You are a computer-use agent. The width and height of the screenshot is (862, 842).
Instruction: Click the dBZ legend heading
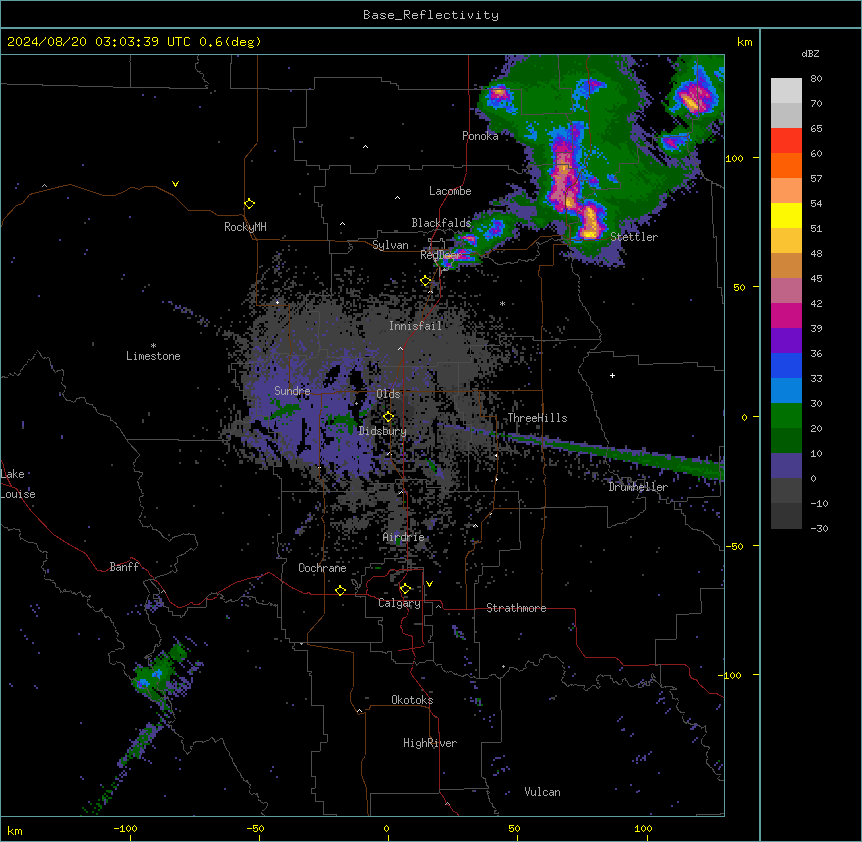[810, 54]
